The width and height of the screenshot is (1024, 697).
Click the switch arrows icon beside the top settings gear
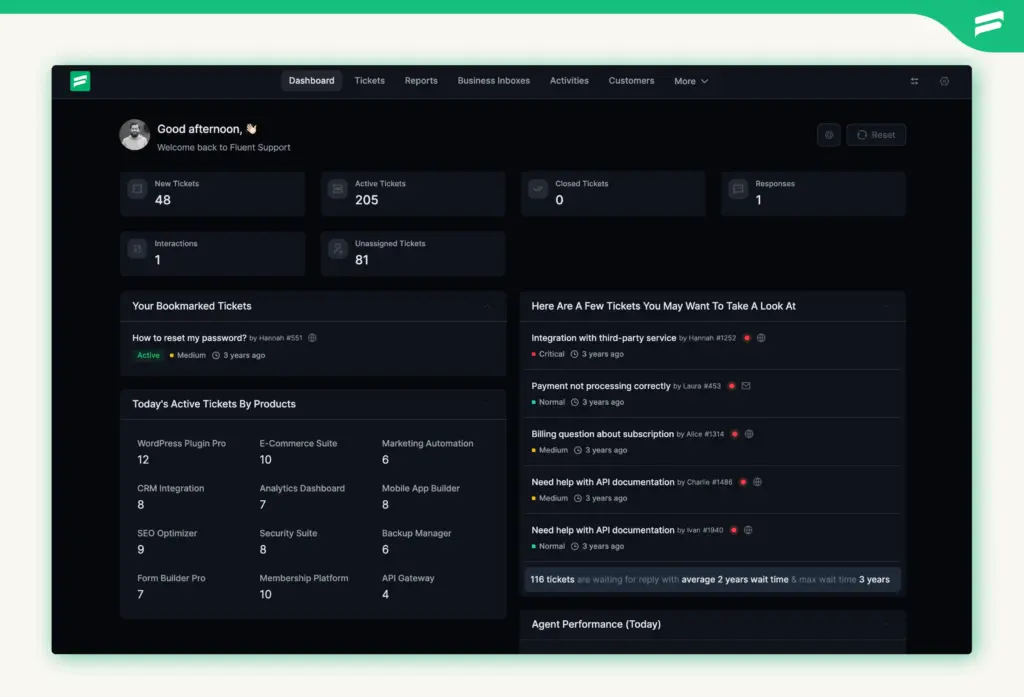pos(914,81)
